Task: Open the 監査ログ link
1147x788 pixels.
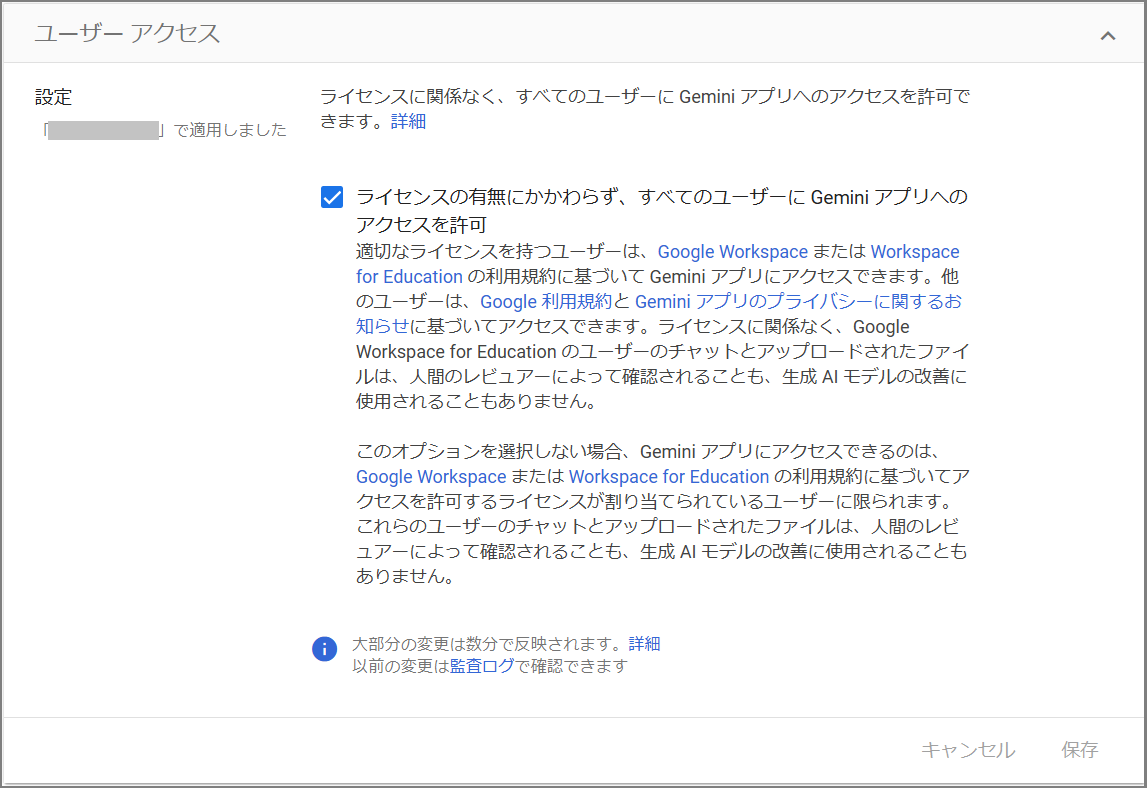Action: click(482, 666)
